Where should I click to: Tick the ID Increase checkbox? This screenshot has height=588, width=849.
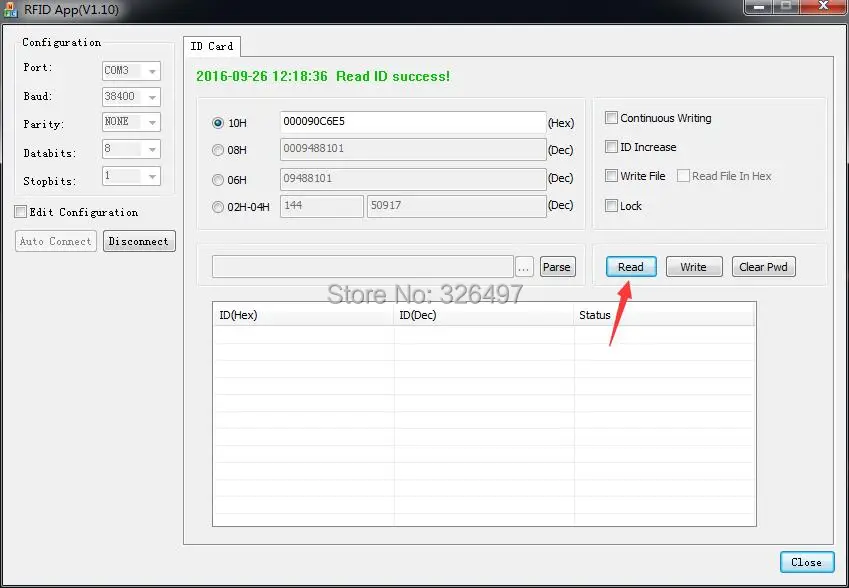pyautogui.click(x=611, y=147)
